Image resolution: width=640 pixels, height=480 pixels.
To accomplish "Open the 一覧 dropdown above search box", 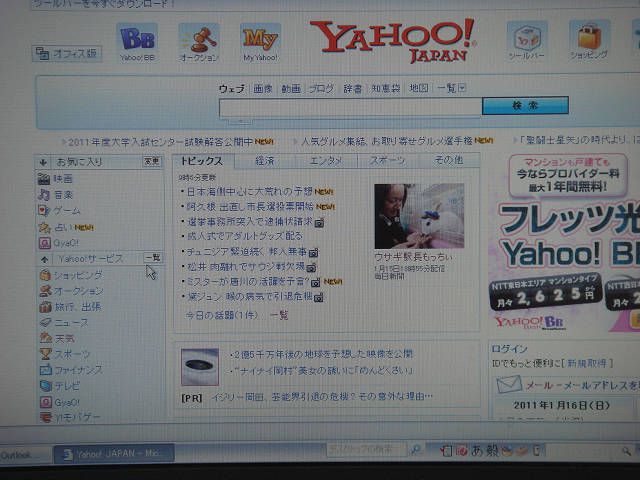I will (x=451, y=88).
